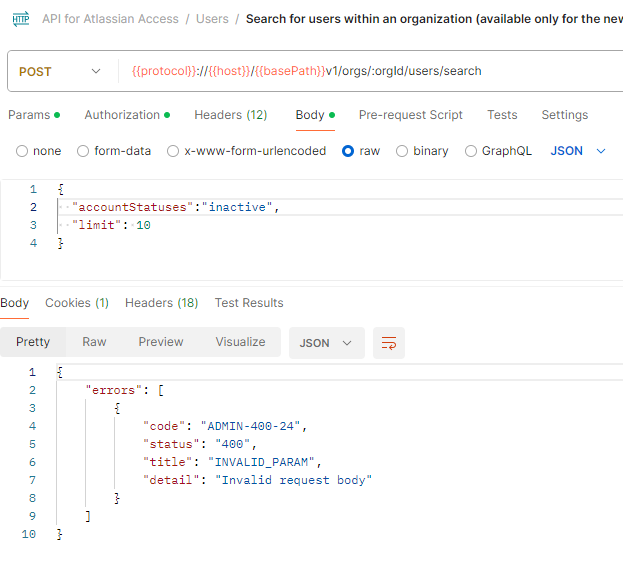
Task: Switch response view to Pretty
Action: tap(33, 342)
